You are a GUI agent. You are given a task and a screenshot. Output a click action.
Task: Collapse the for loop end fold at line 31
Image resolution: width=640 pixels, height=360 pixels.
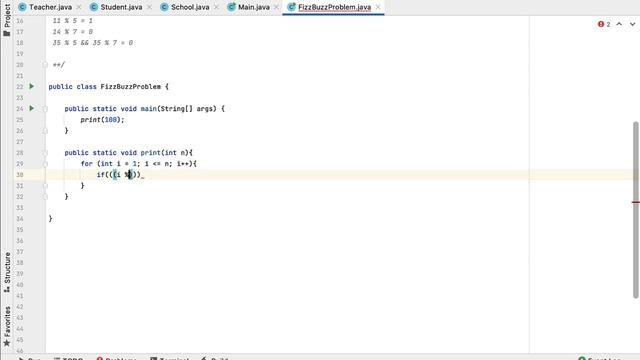tap(45, 186)
